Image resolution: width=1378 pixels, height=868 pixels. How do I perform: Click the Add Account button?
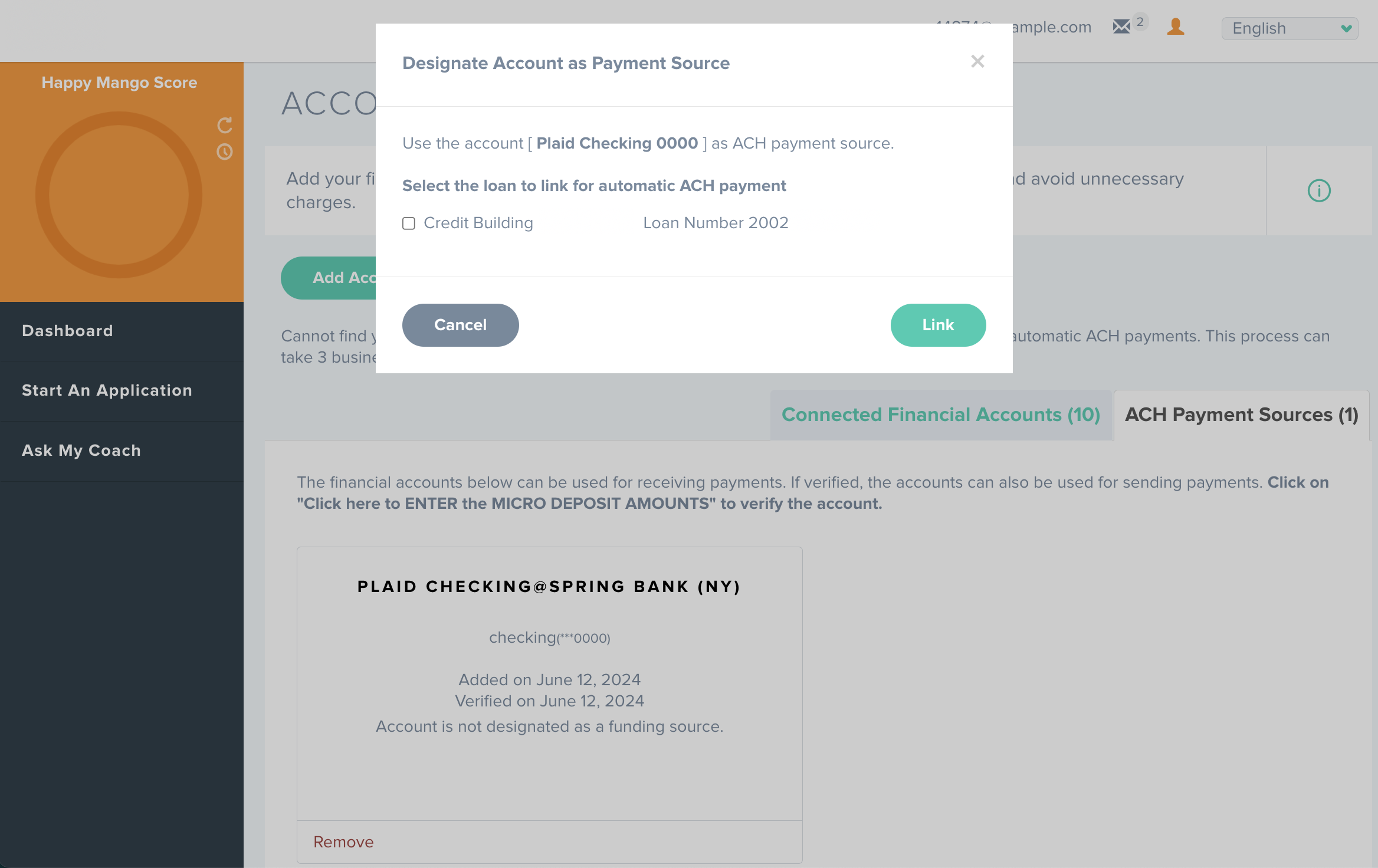(329, 278)
